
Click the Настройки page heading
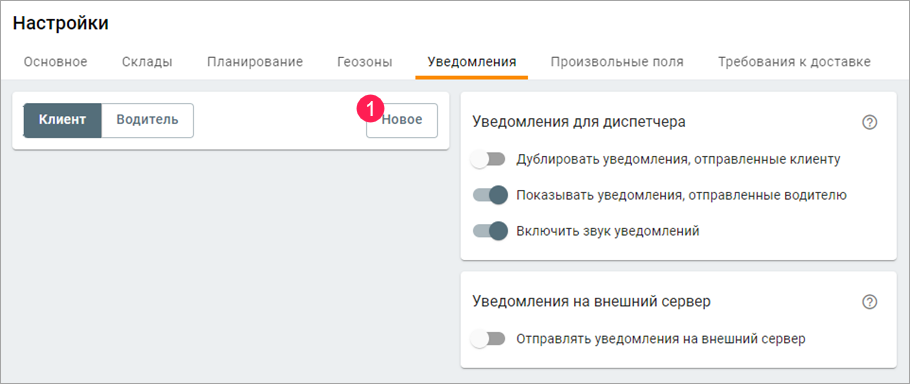[x=61, y=24]
